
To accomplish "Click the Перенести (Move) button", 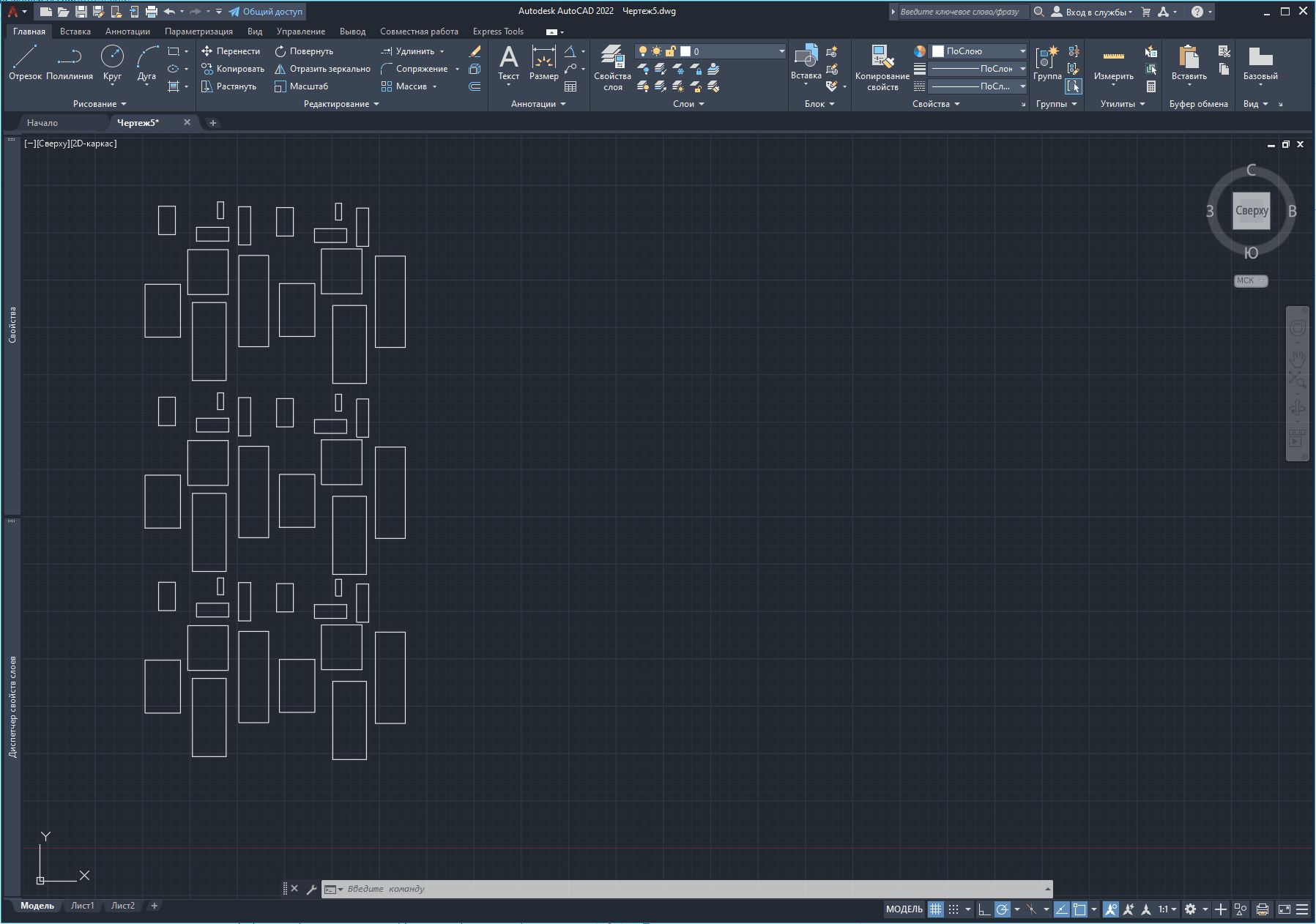I will coord(231,51).
